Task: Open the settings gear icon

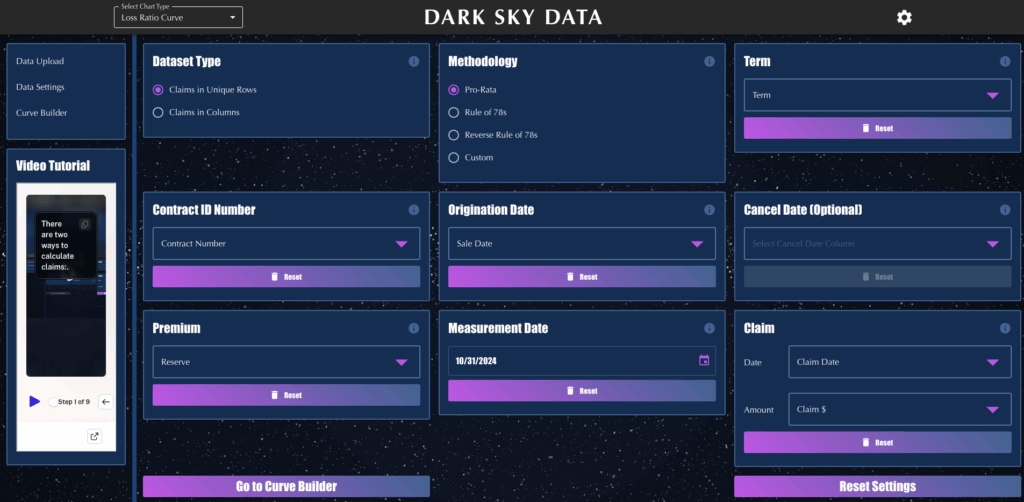Action: pyautogui.click(x=904, y=17)
